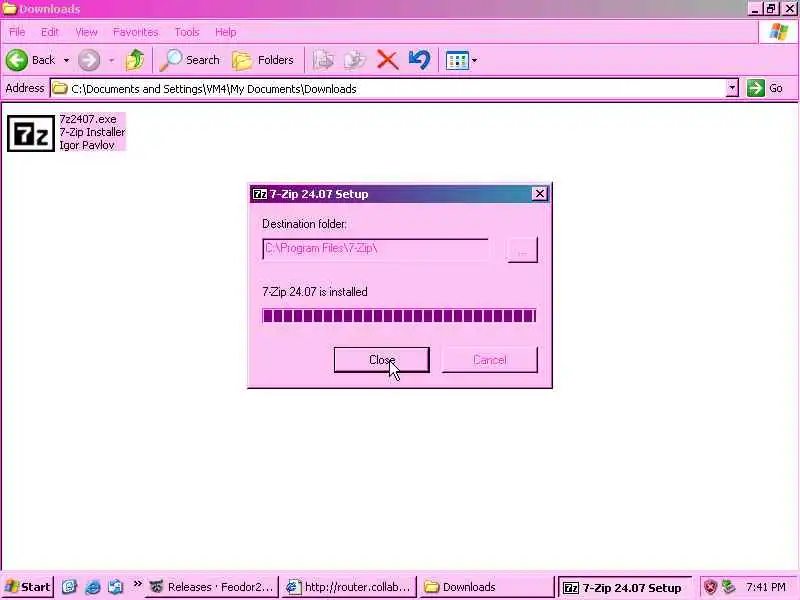Click the browse "..." button beside destination folder
The image size is (800, 600).
[x=522, y=250]
